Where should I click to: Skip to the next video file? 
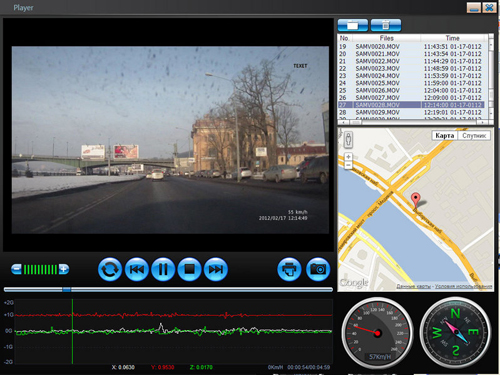pos(216,269)
